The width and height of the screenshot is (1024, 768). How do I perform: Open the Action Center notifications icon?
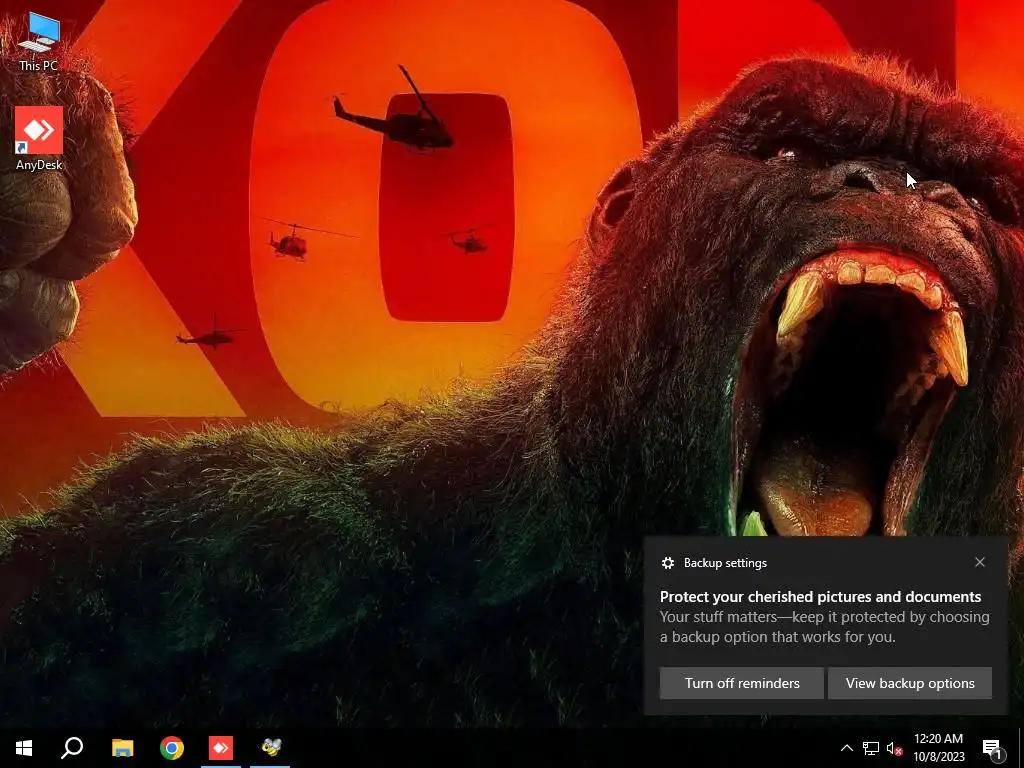[x=992, y=748]
